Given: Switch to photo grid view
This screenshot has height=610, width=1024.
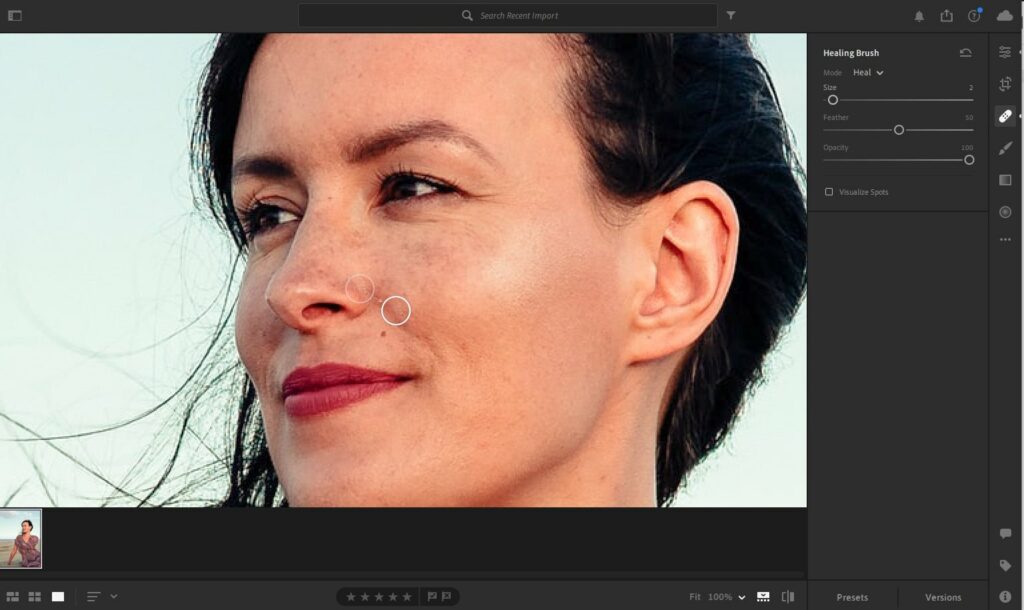Looking at the screenshot, I should (x=12, y=596).
